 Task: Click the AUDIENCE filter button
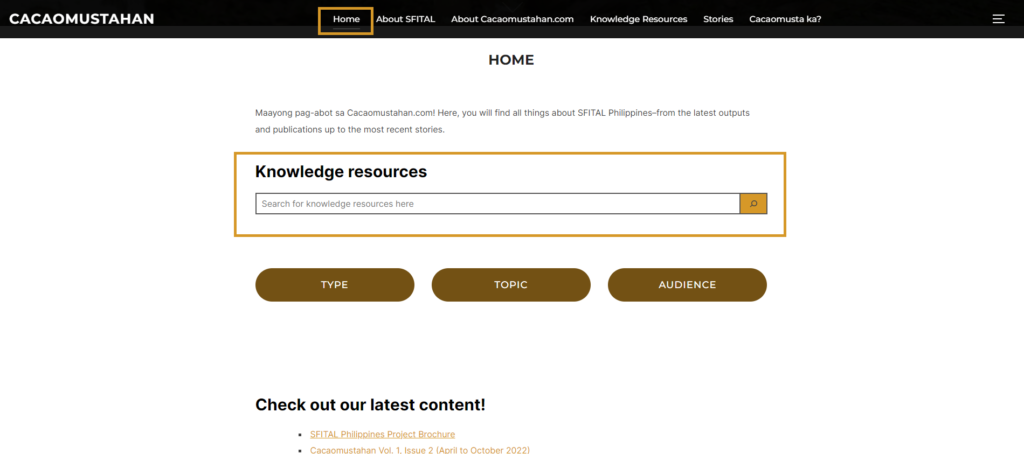tap(687, 285)
